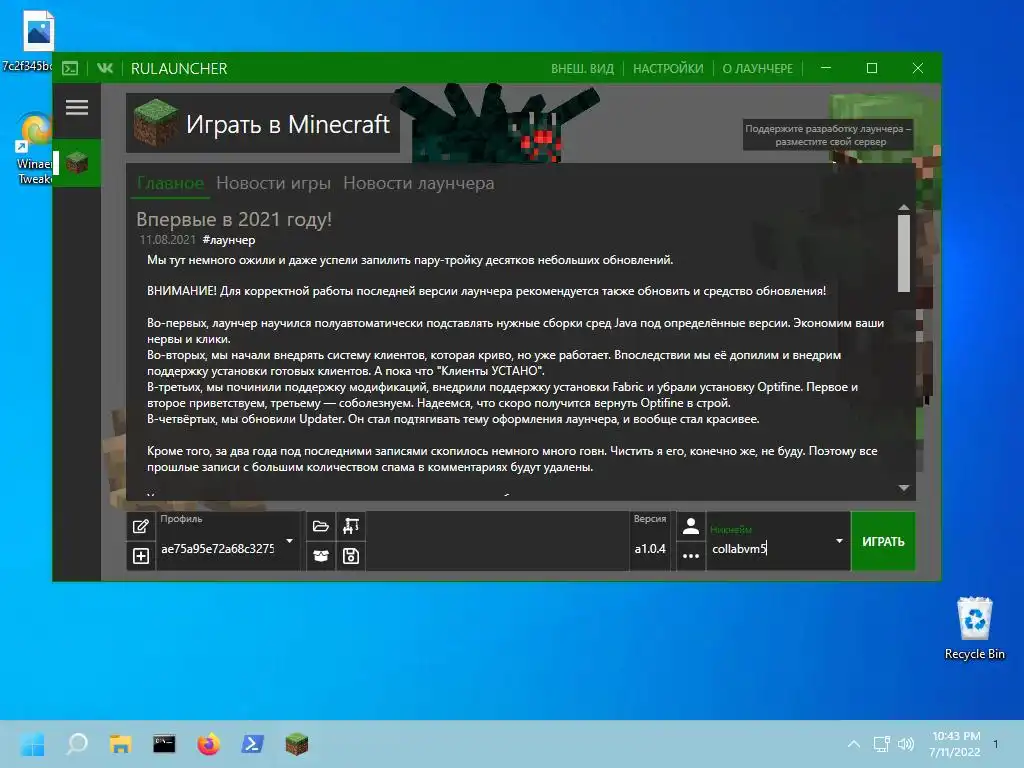Switch to the Главное tab
Viewport: 1024px width, 768px height.
(x=170, y=184)
